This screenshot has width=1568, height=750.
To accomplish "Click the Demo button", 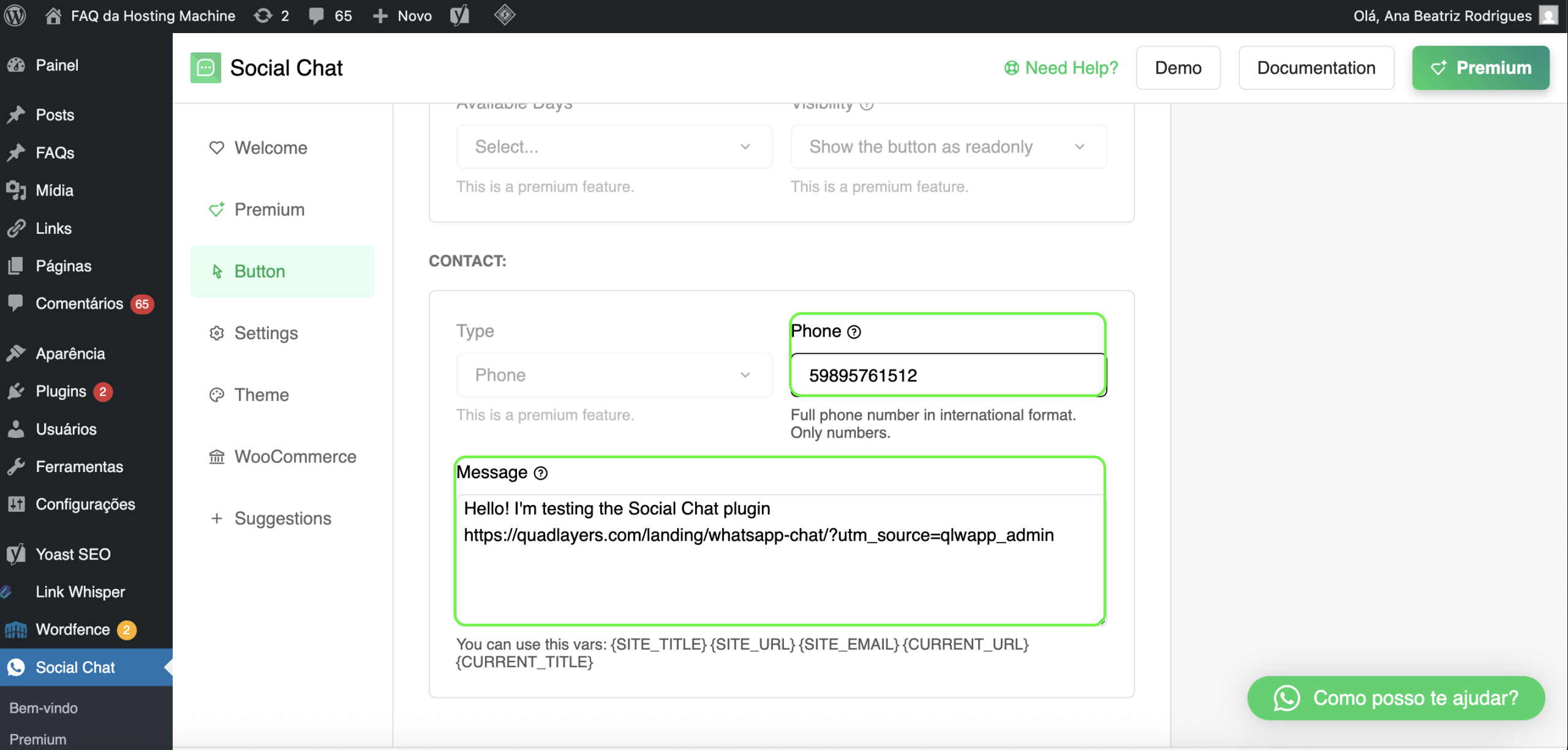I will [x=1178, y=68].
